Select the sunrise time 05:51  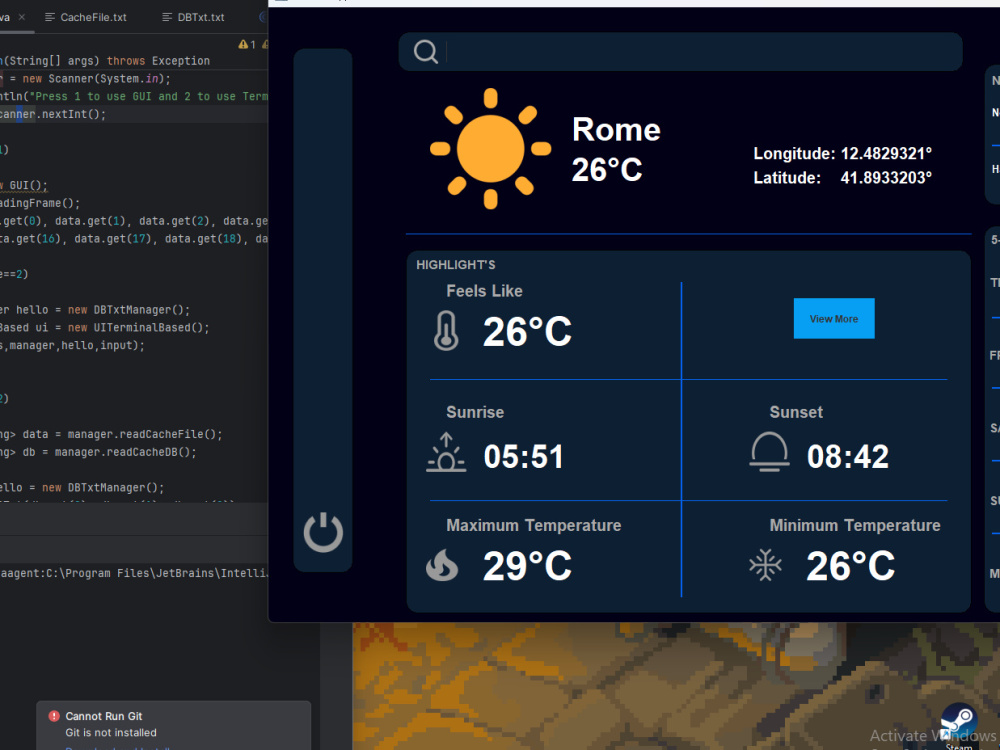(524, 457)
